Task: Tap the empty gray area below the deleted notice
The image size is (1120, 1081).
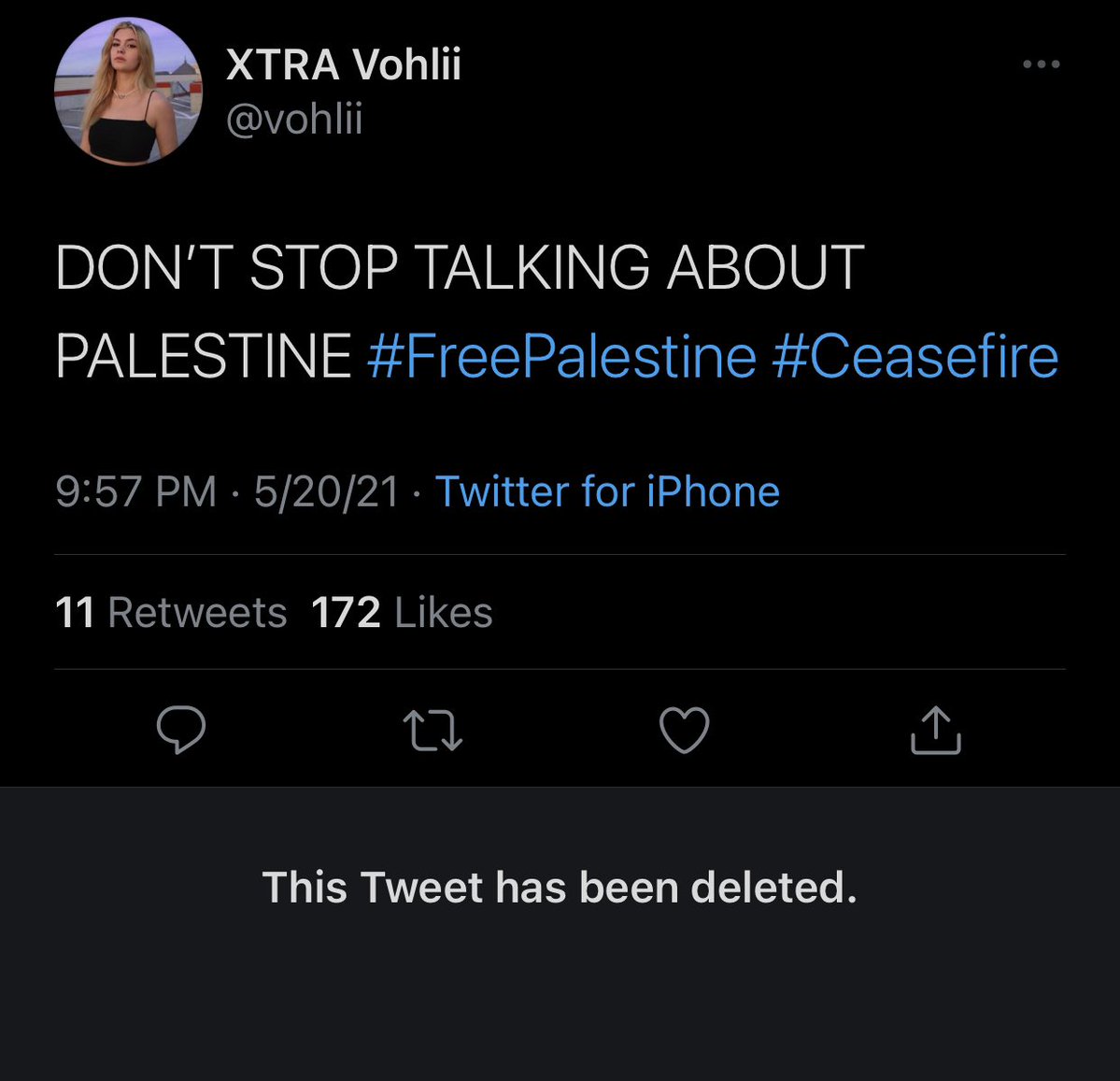Action: coord(560,1009)
